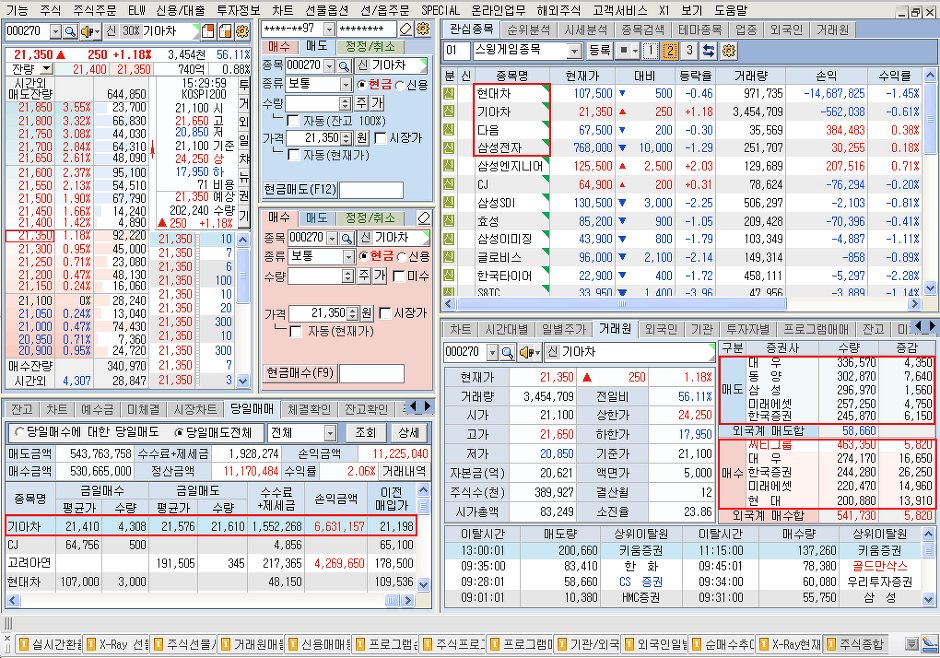The height and width of the screenshot is (658, 940).
Task: Click vertical 뉴 side tab in quote panel
Action: (x=245, y=177)
